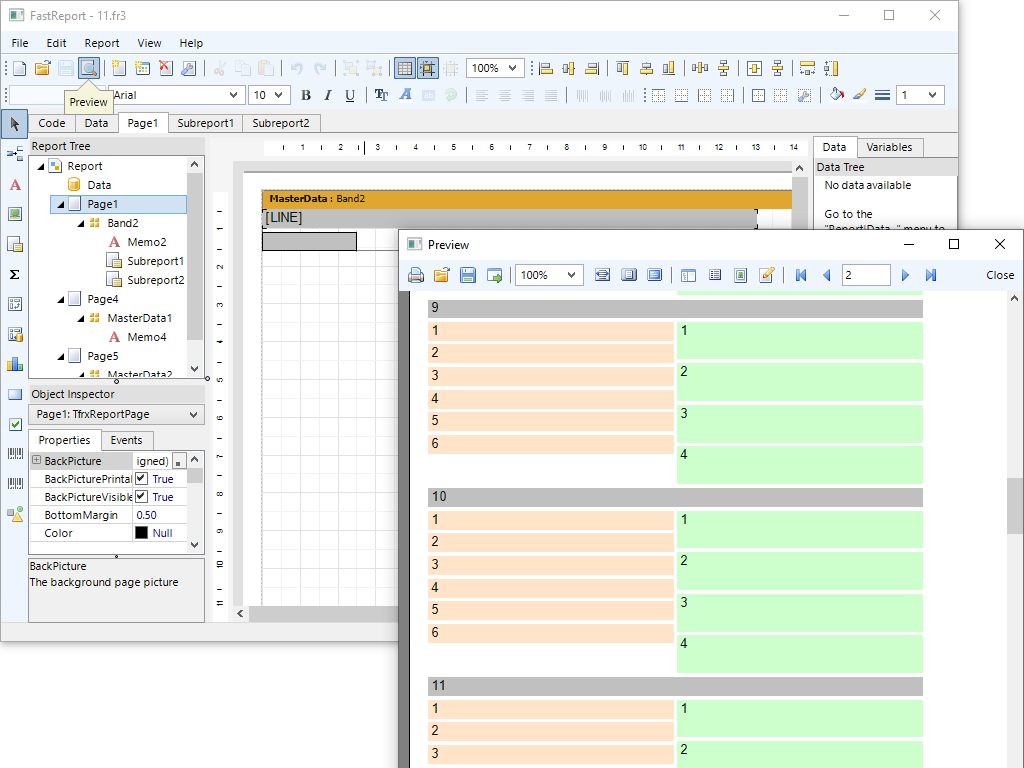The image size is (1024, 768).
Task: Toggle the BackPictureVisible checkbox
Action: [142, 497]
